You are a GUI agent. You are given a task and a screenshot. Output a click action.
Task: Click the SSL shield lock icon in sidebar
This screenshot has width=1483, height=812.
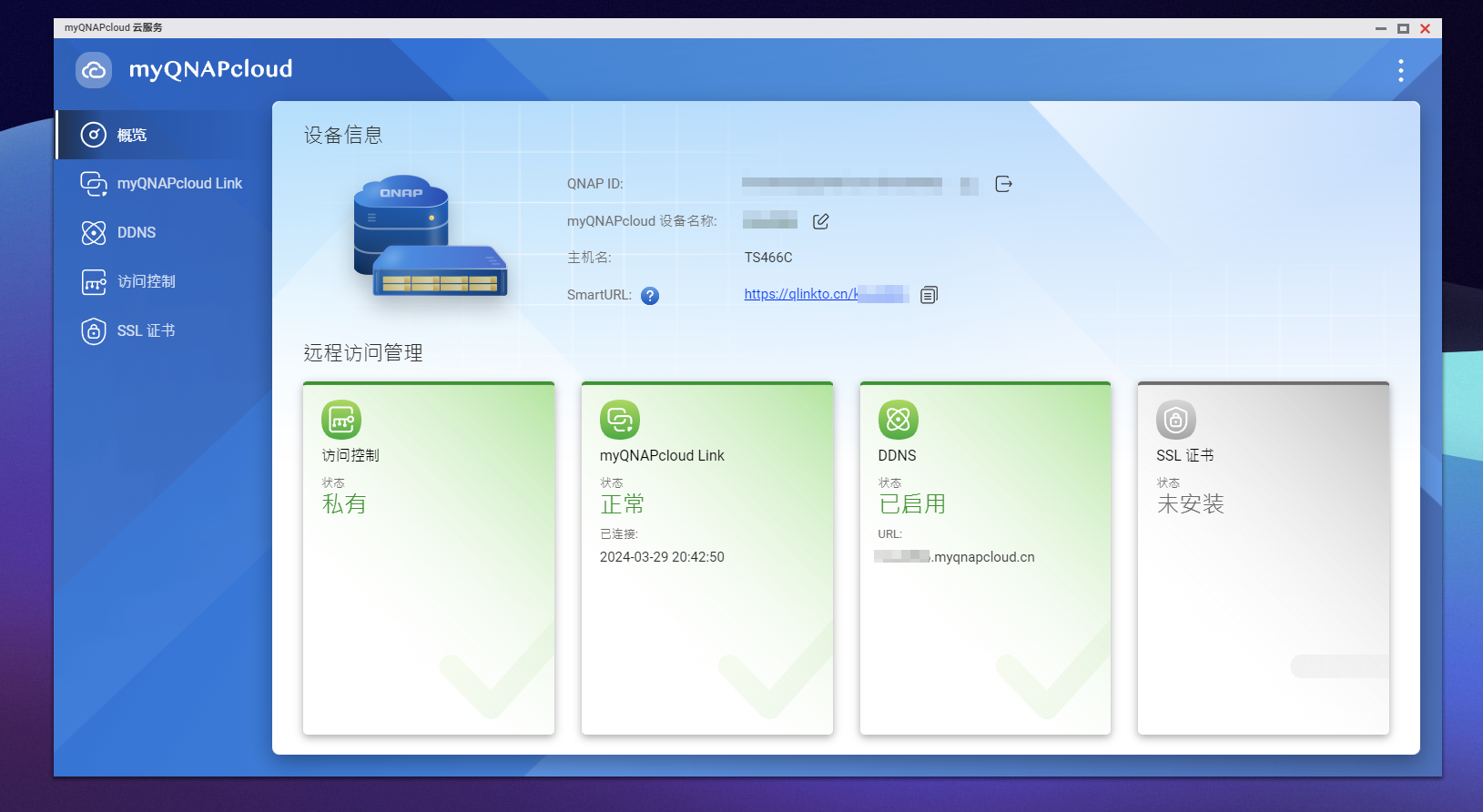[94, 331]
